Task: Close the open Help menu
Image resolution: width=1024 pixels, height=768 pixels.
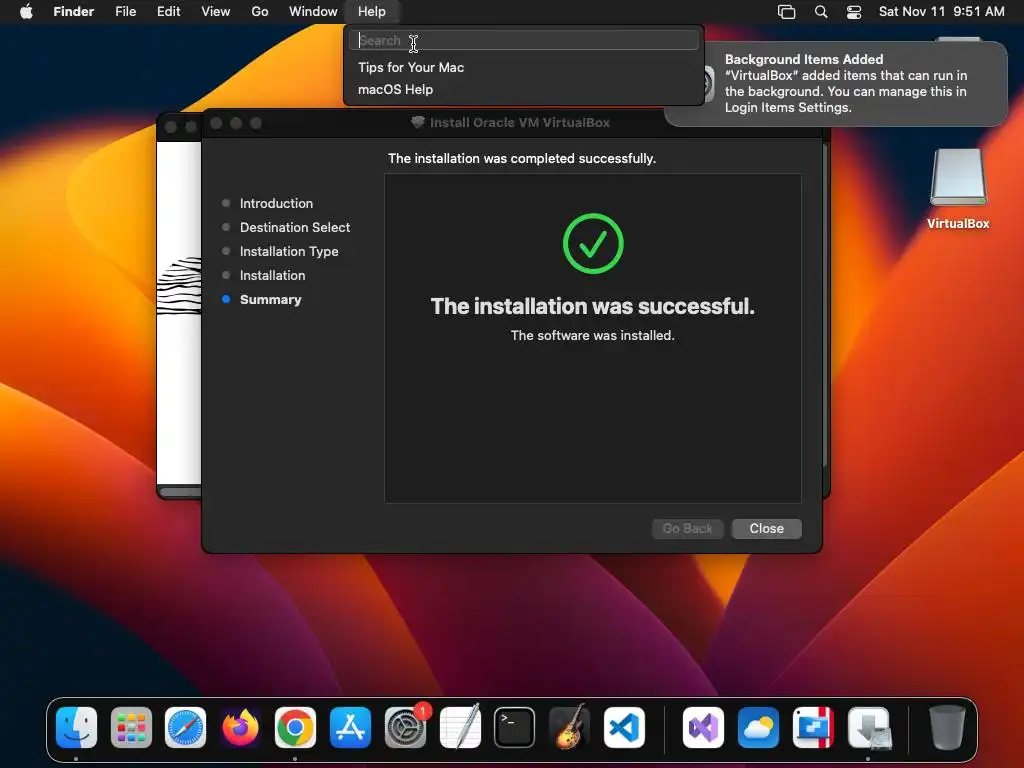Action: click(372, 12)
